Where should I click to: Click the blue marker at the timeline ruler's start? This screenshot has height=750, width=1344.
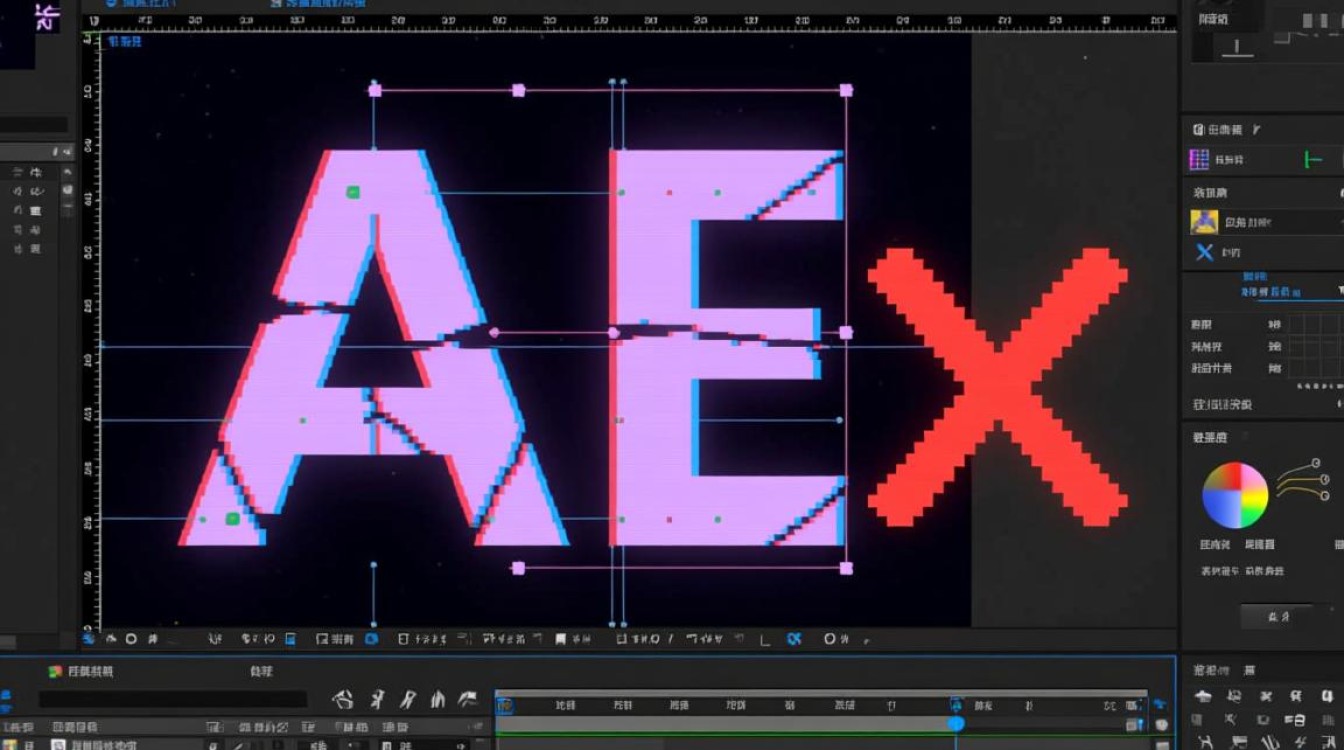505,705
